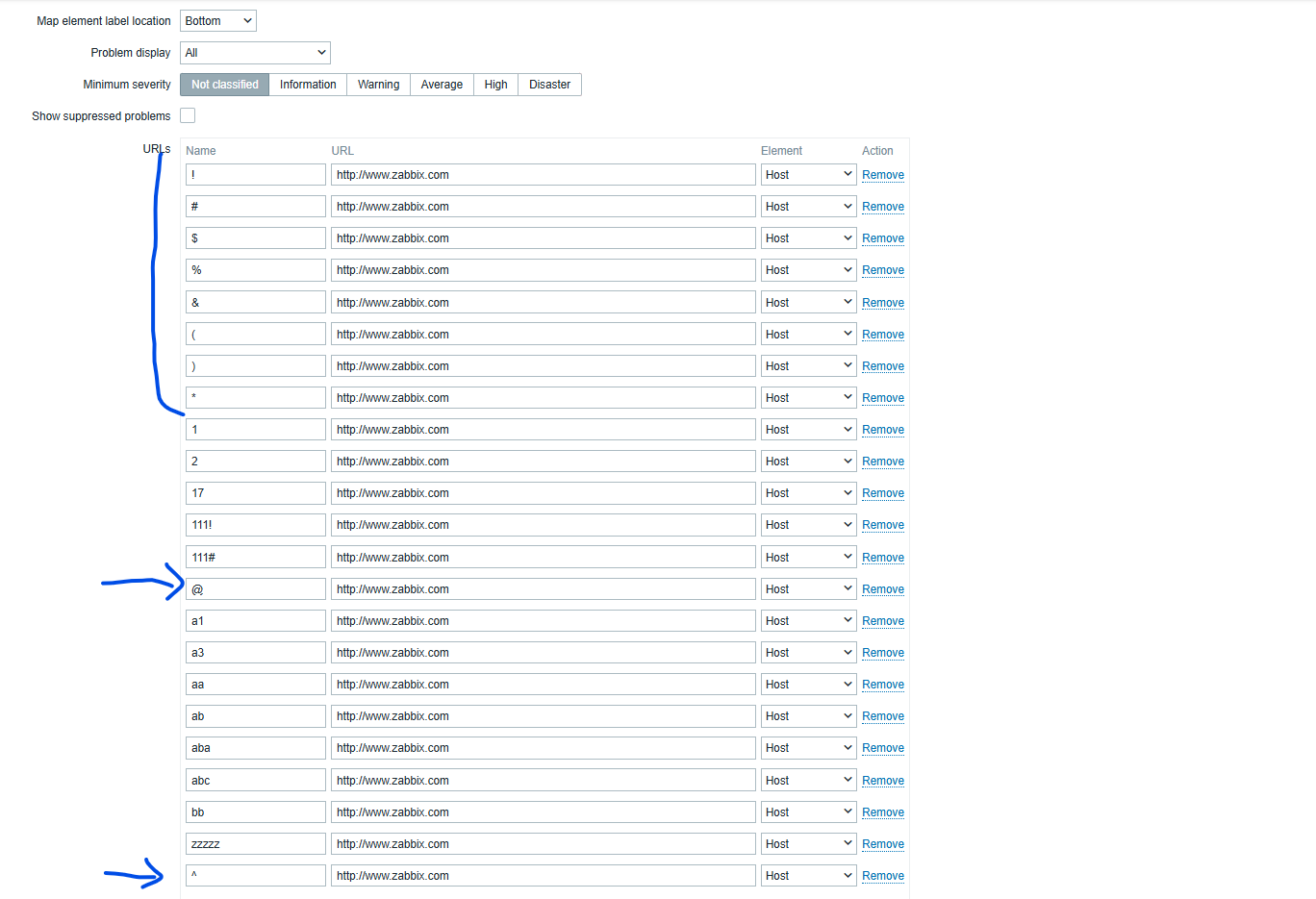The height and width of the screenshot is (899, 1316).
Task: Click the Name field containing ')'
Action: [x=256, y=365]
